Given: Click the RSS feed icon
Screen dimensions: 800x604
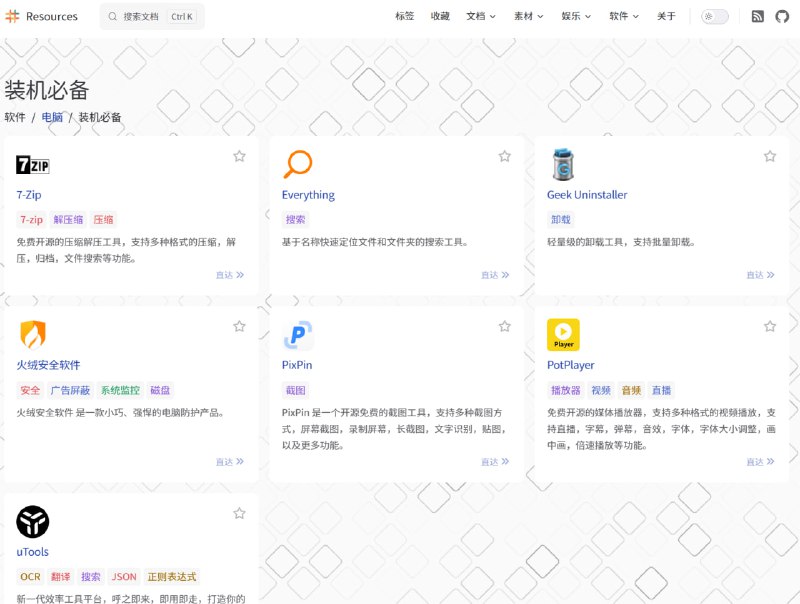Looking at the screenshot, I should (x=758, y=16).
